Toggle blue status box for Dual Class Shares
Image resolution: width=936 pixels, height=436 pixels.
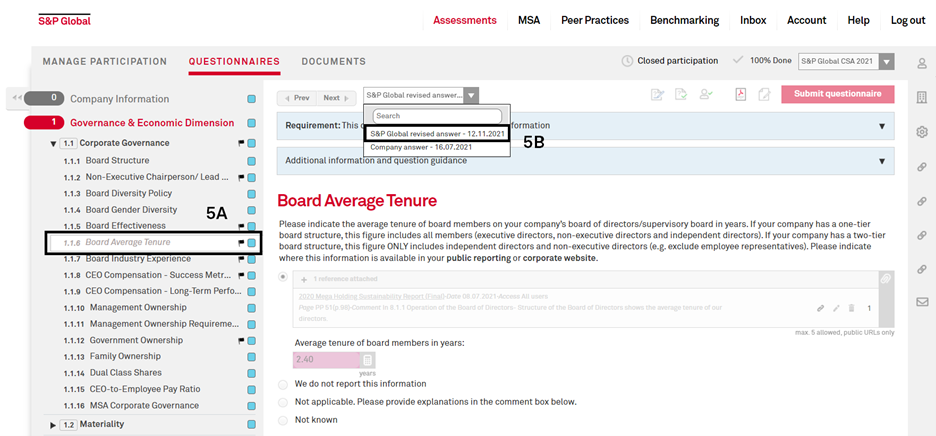tap(252, 373)
